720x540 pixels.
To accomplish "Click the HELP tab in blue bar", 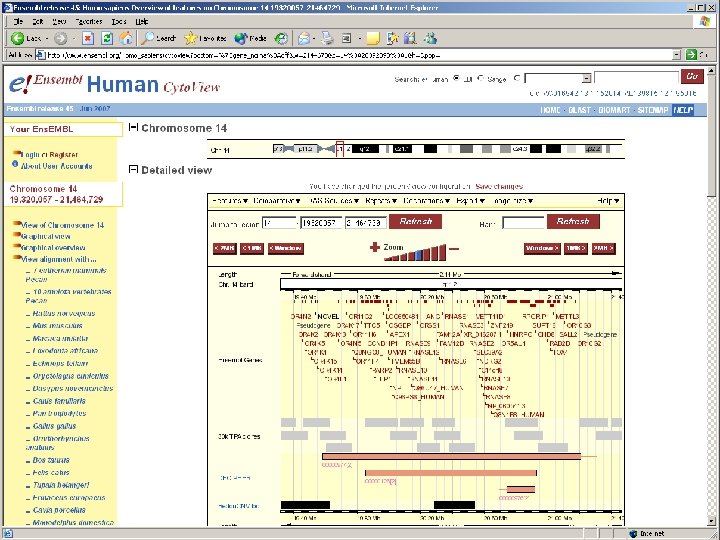I will (683, 110).
